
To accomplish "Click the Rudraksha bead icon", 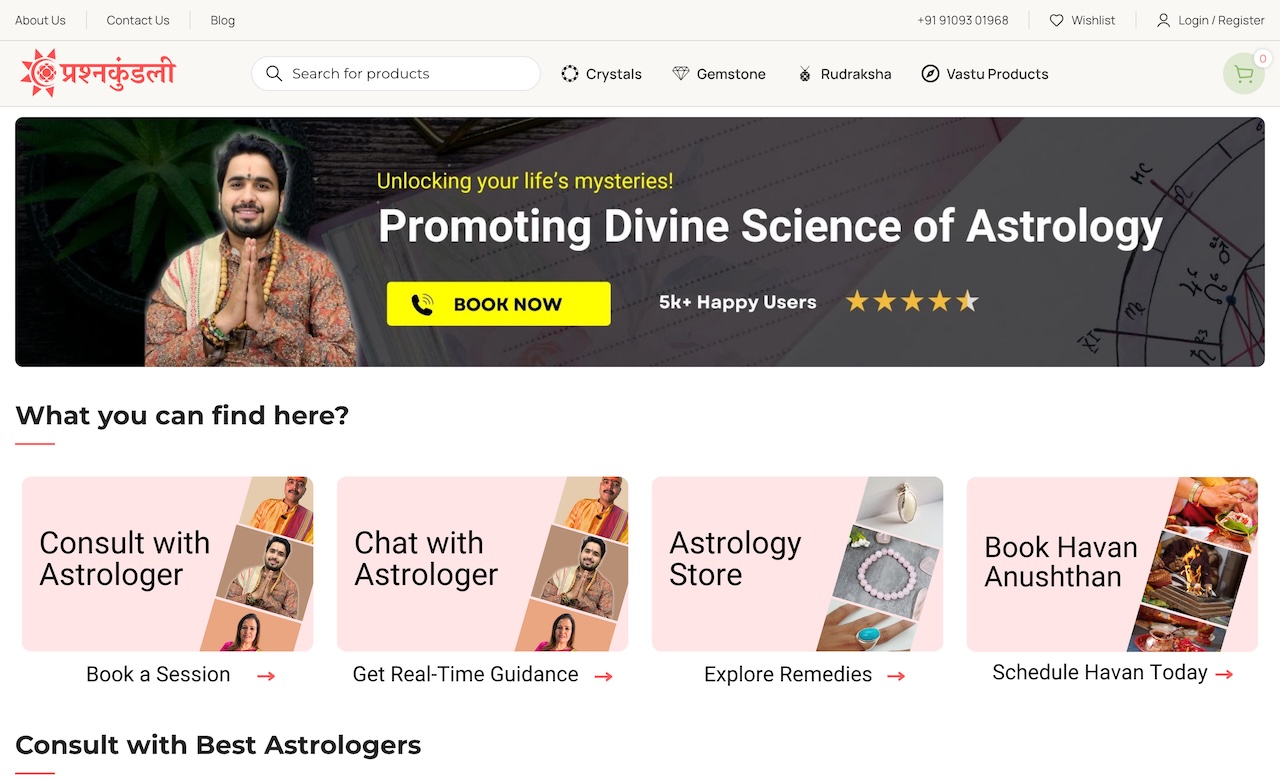I will coord(803,73).
